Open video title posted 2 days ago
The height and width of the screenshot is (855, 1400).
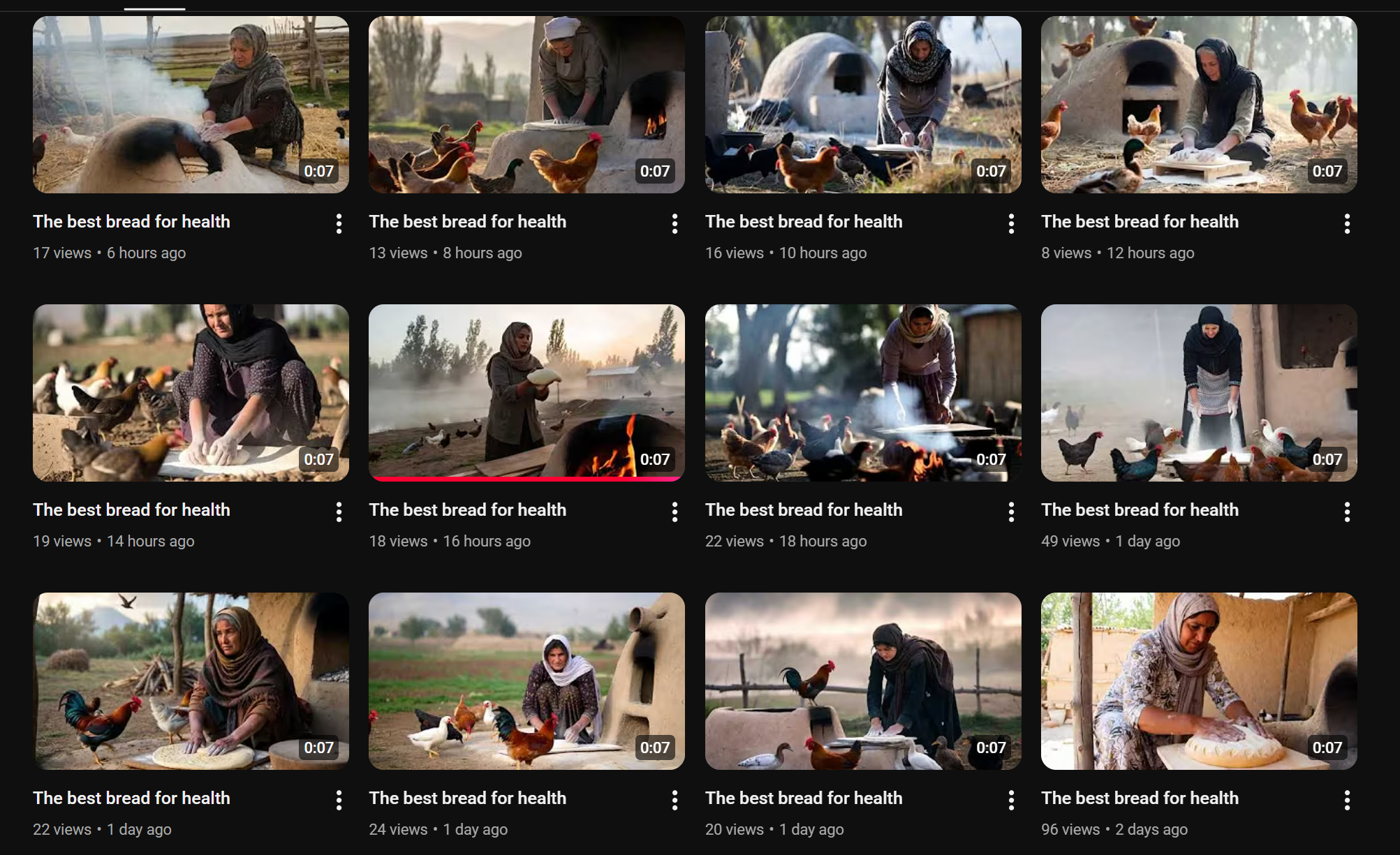pyautogui.click(x=1140, y=798)
